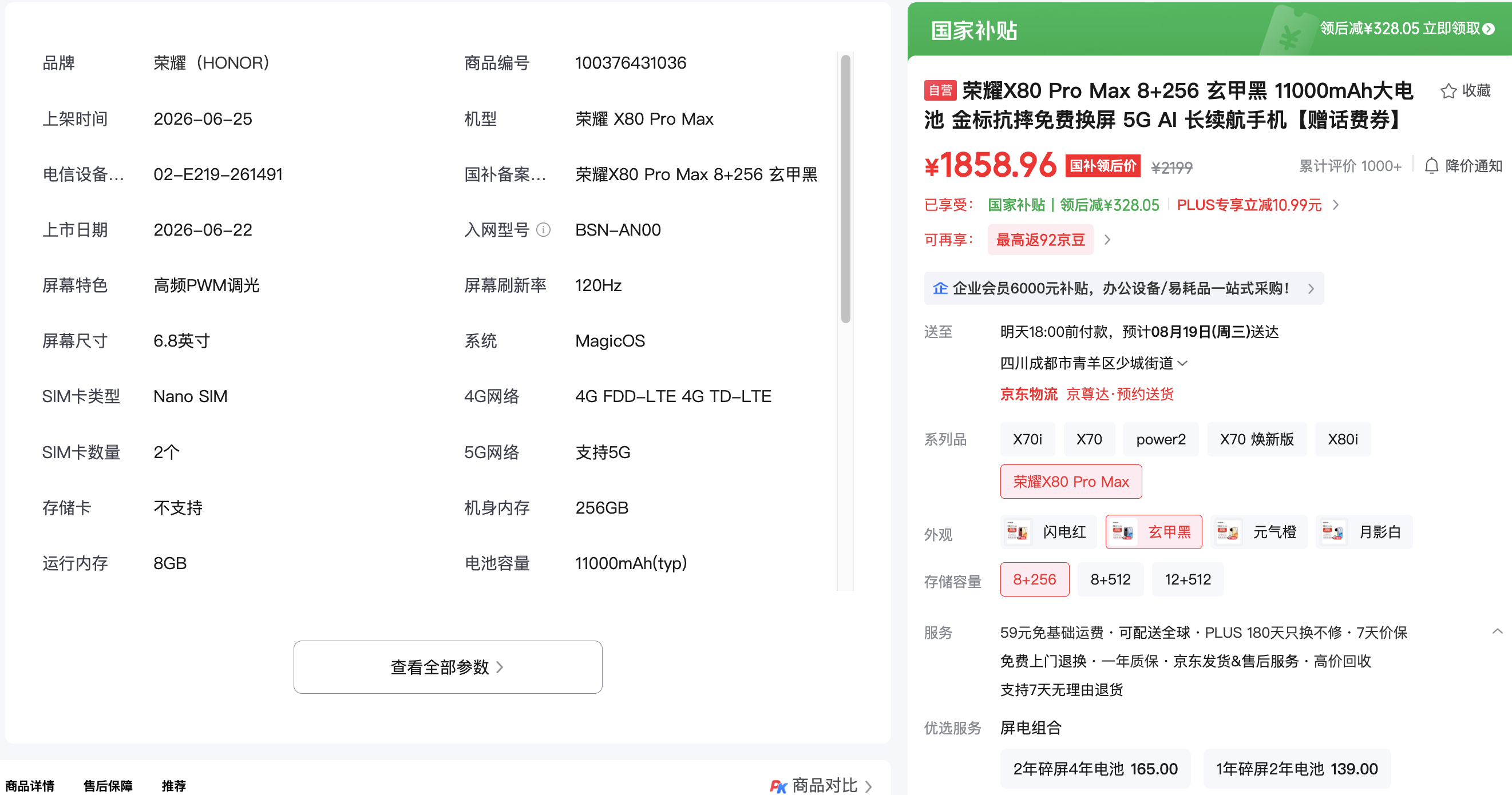Click the MagicOS system value
1512x795 pixels.
(610, 341)
